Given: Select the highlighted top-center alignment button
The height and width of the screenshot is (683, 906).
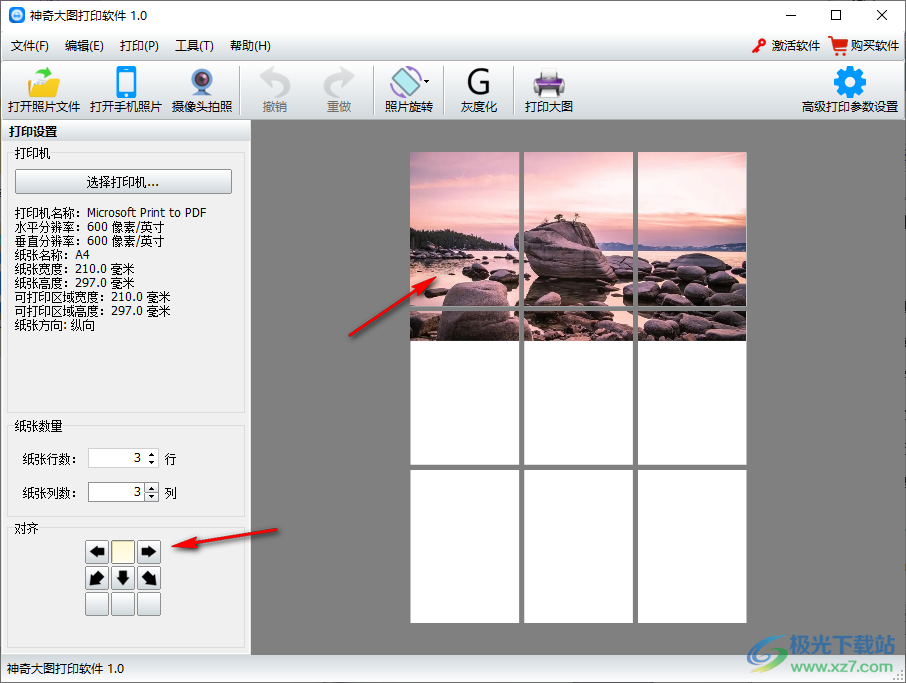Looking at the screenshot, I should 123,551.
